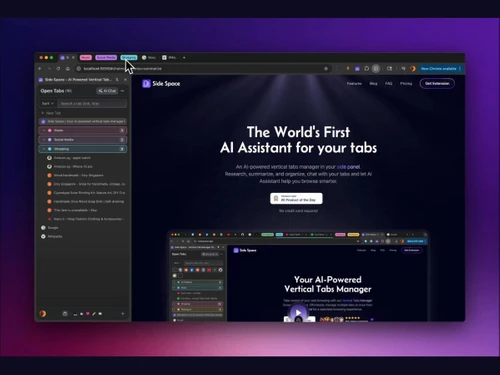500x375 pixels.
Task: Click the Side Space logo on webpage
Action: [161, 84]
